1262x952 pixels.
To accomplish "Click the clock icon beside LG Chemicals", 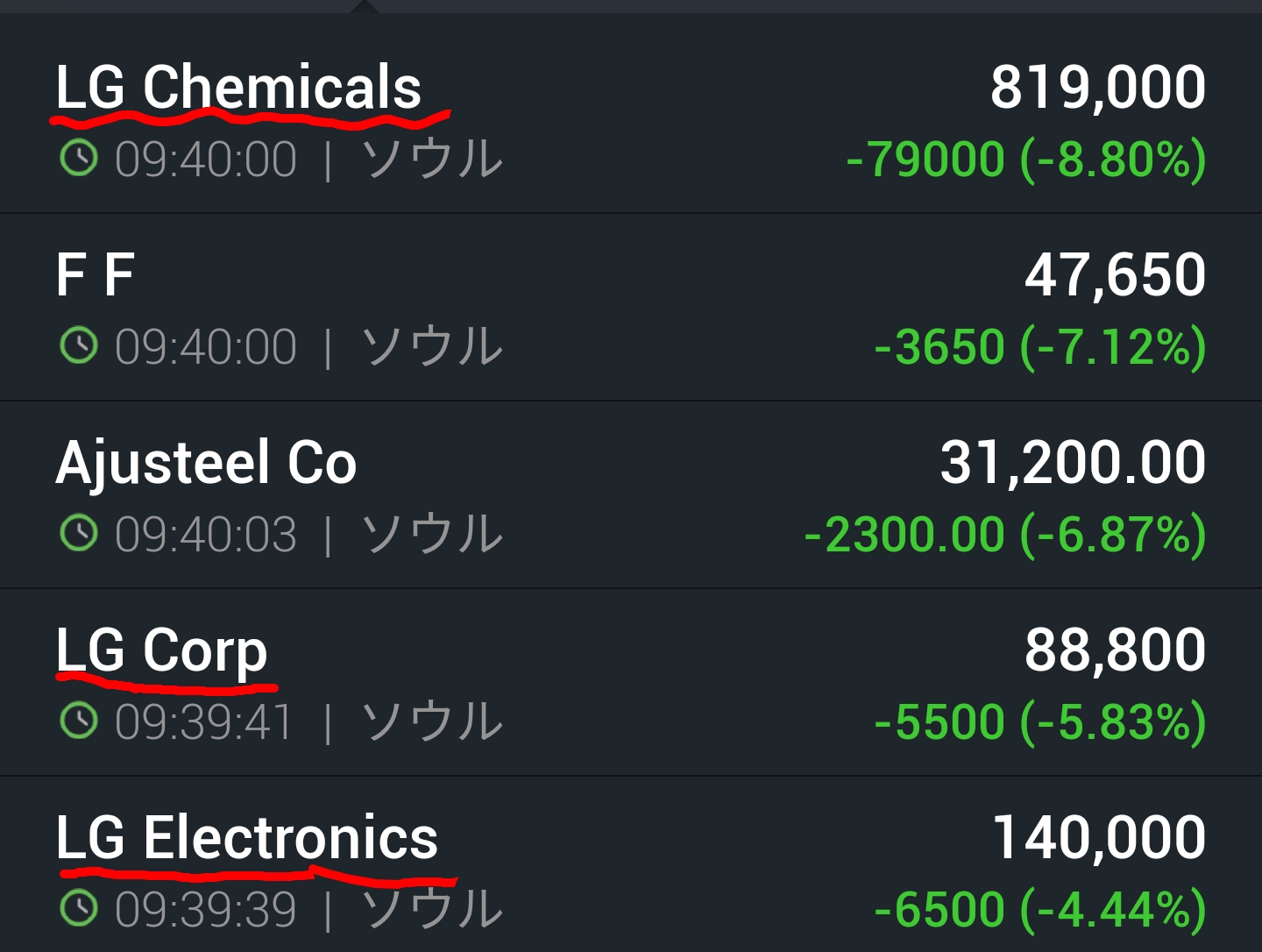I will (x=79, y=159).
